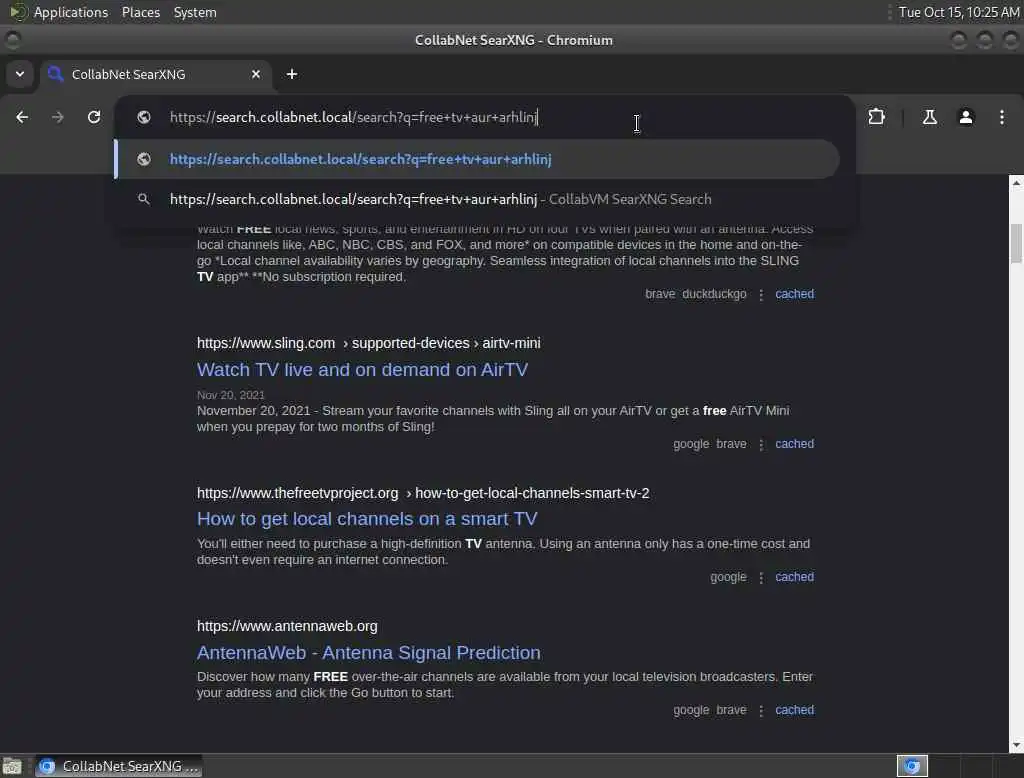Open AntennaWeb Antenna Signal Prediction link

point(368,653)
